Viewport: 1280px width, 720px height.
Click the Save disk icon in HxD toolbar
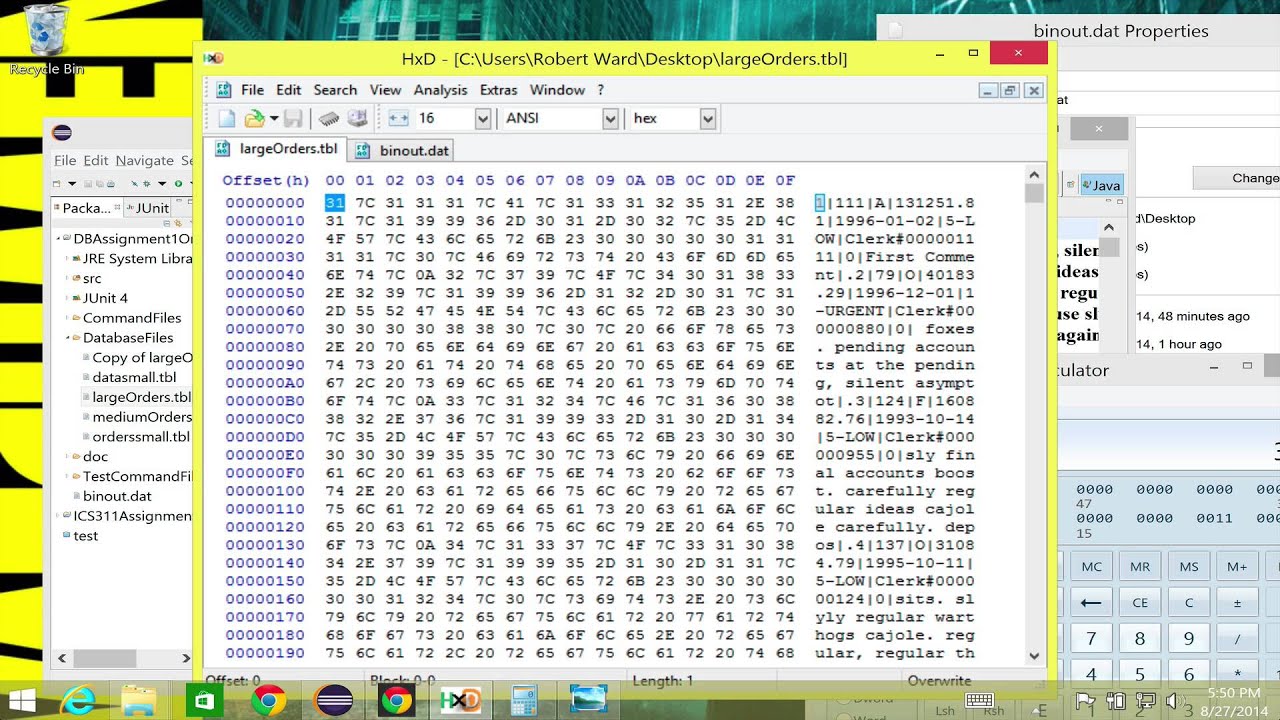click(293, 119)
